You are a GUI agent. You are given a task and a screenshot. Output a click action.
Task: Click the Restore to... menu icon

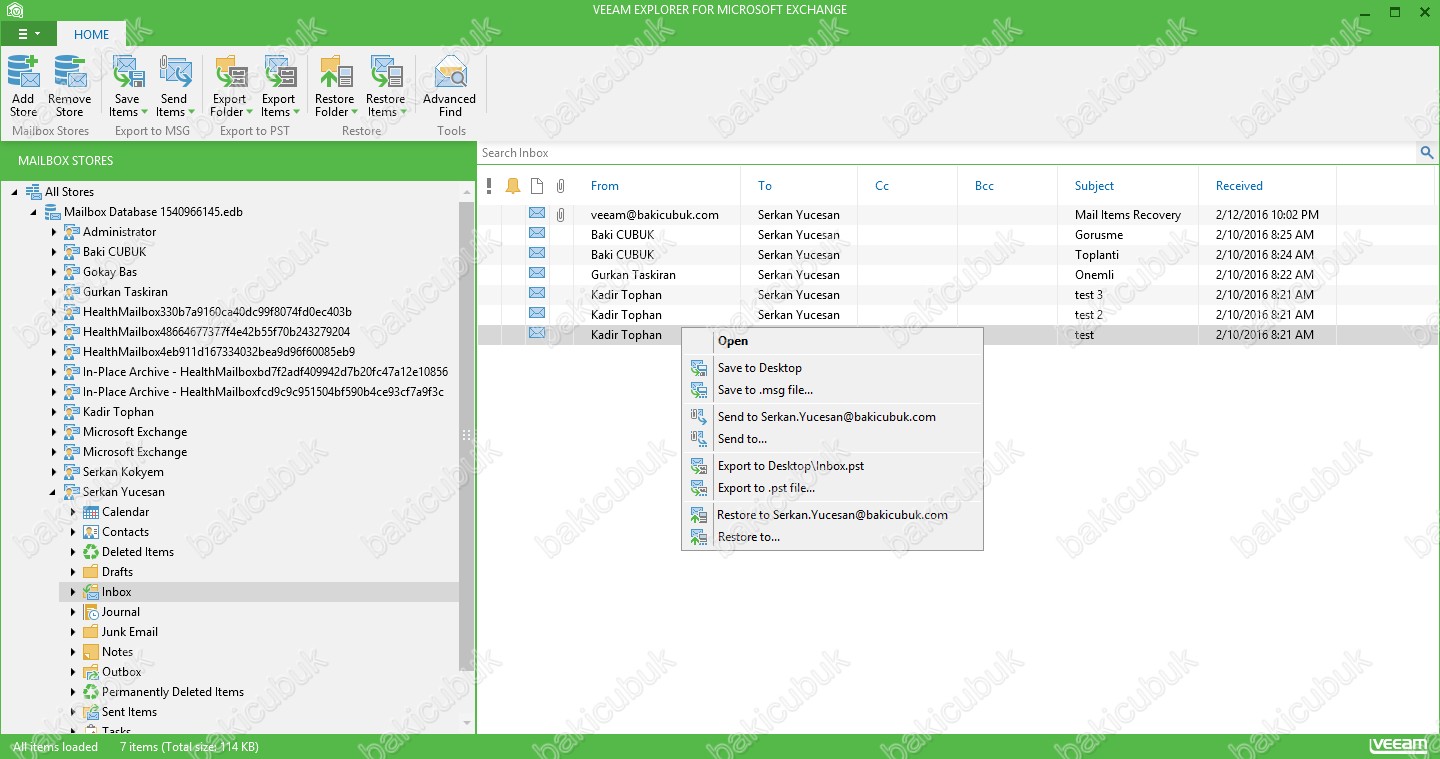(x=698, y=537)
